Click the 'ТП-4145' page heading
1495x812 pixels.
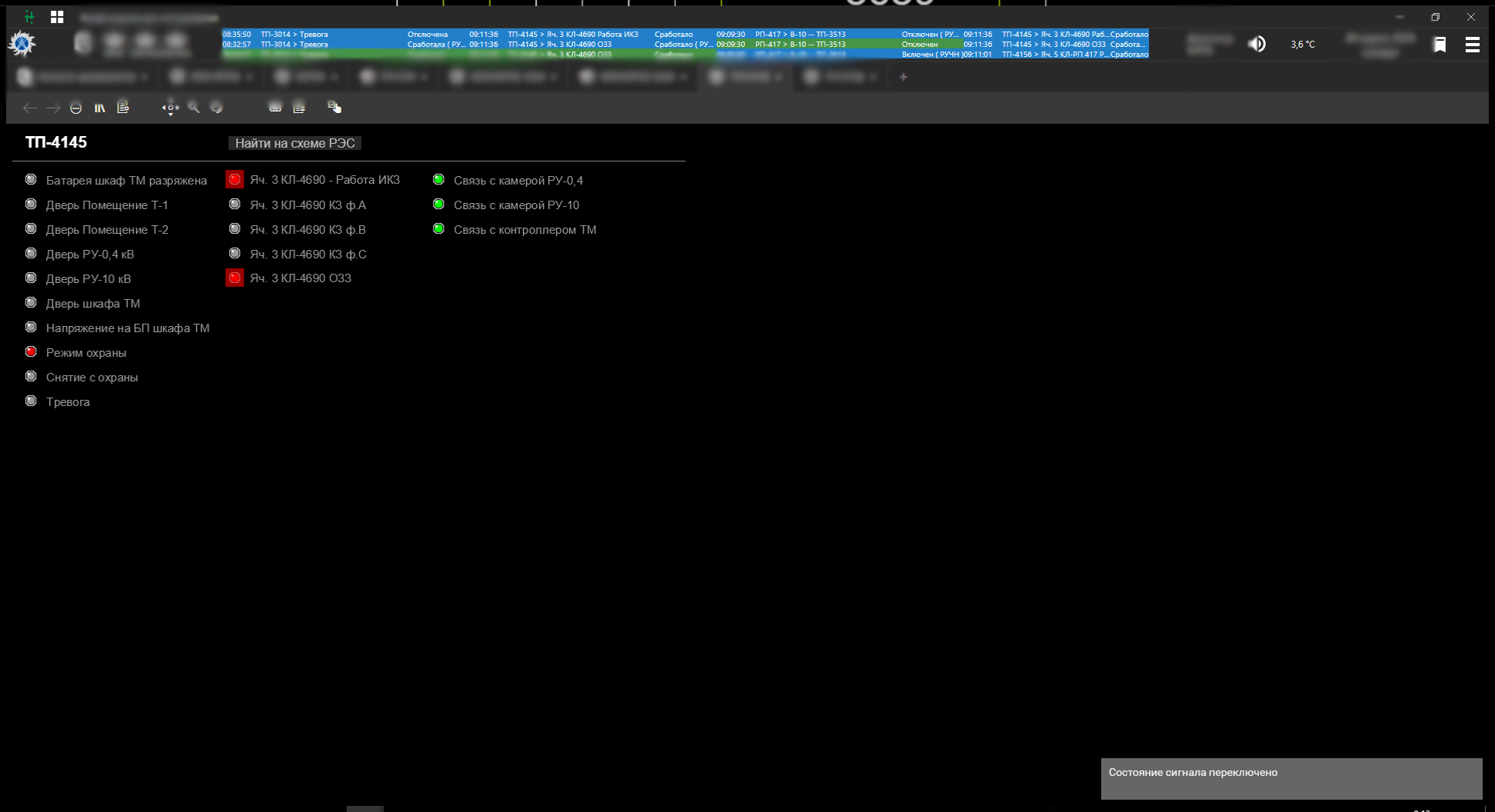[x=56, y=142]
